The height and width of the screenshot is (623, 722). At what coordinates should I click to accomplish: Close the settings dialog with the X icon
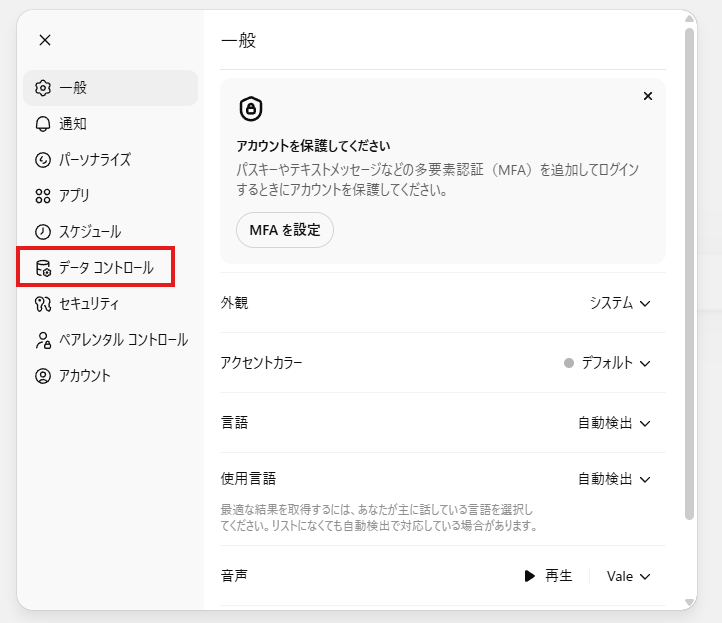coord(45,40)
